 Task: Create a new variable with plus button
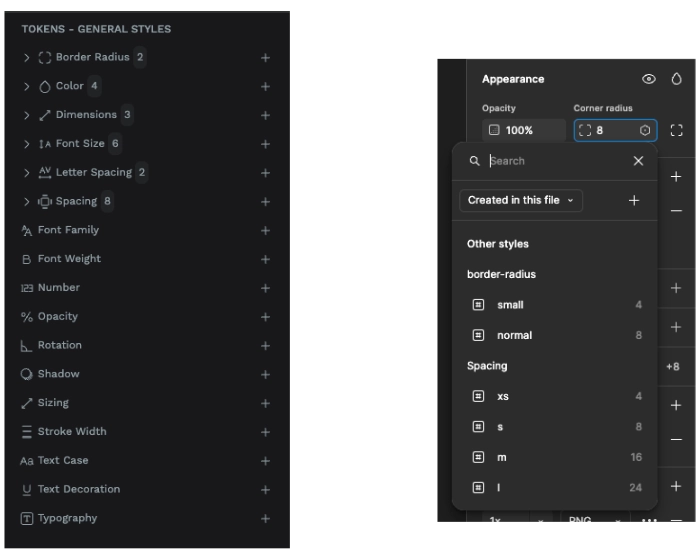(634, 201)
